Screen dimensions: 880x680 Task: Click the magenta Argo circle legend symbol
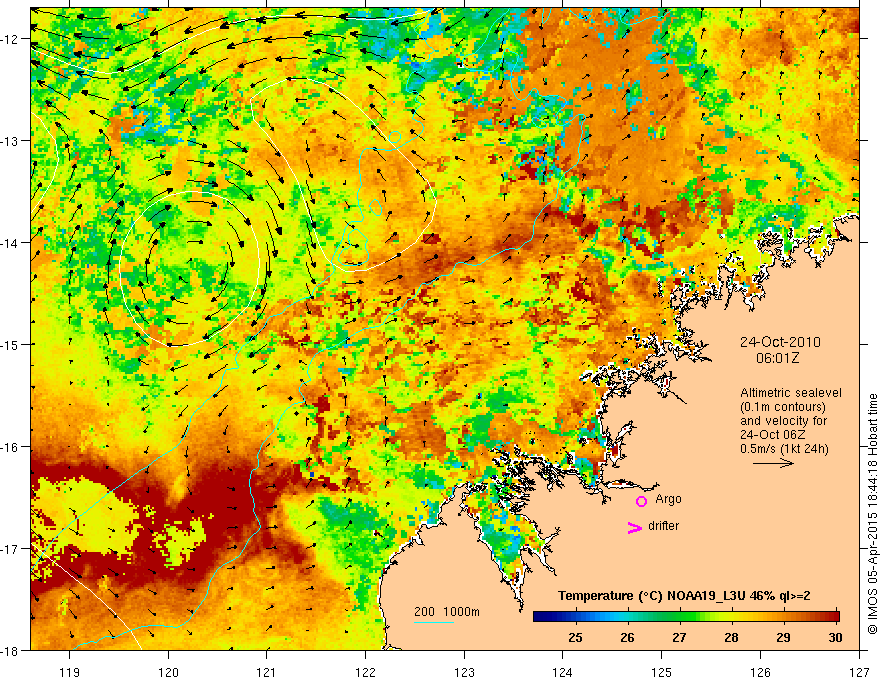(641, 501)
